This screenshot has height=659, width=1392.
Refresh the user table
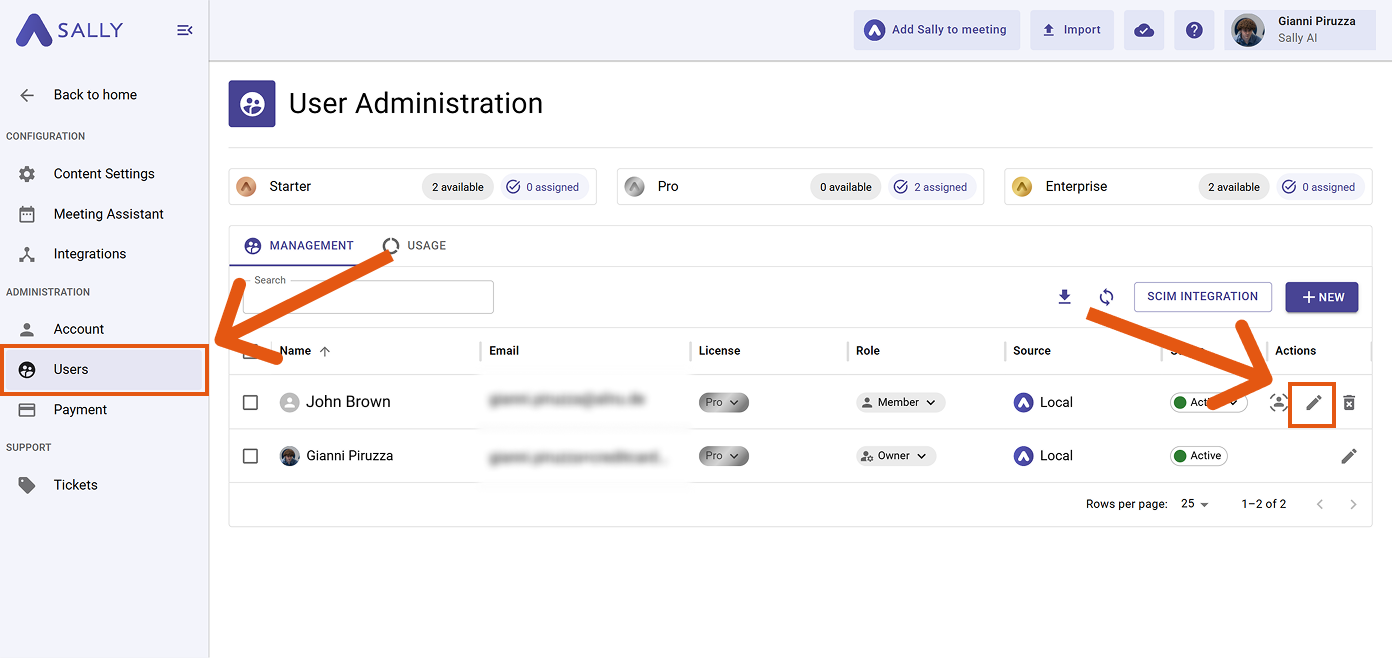point(1106,297)
